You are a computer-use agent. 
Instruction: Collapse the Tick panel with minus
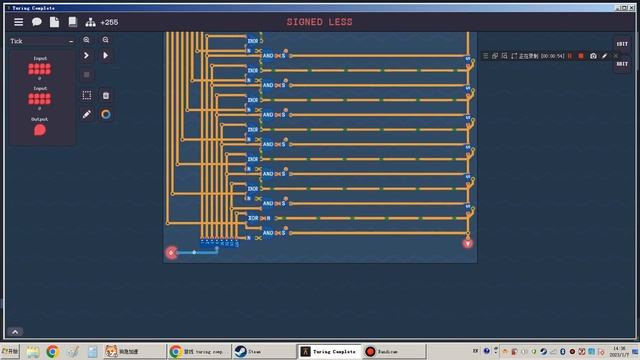(71, 41)
